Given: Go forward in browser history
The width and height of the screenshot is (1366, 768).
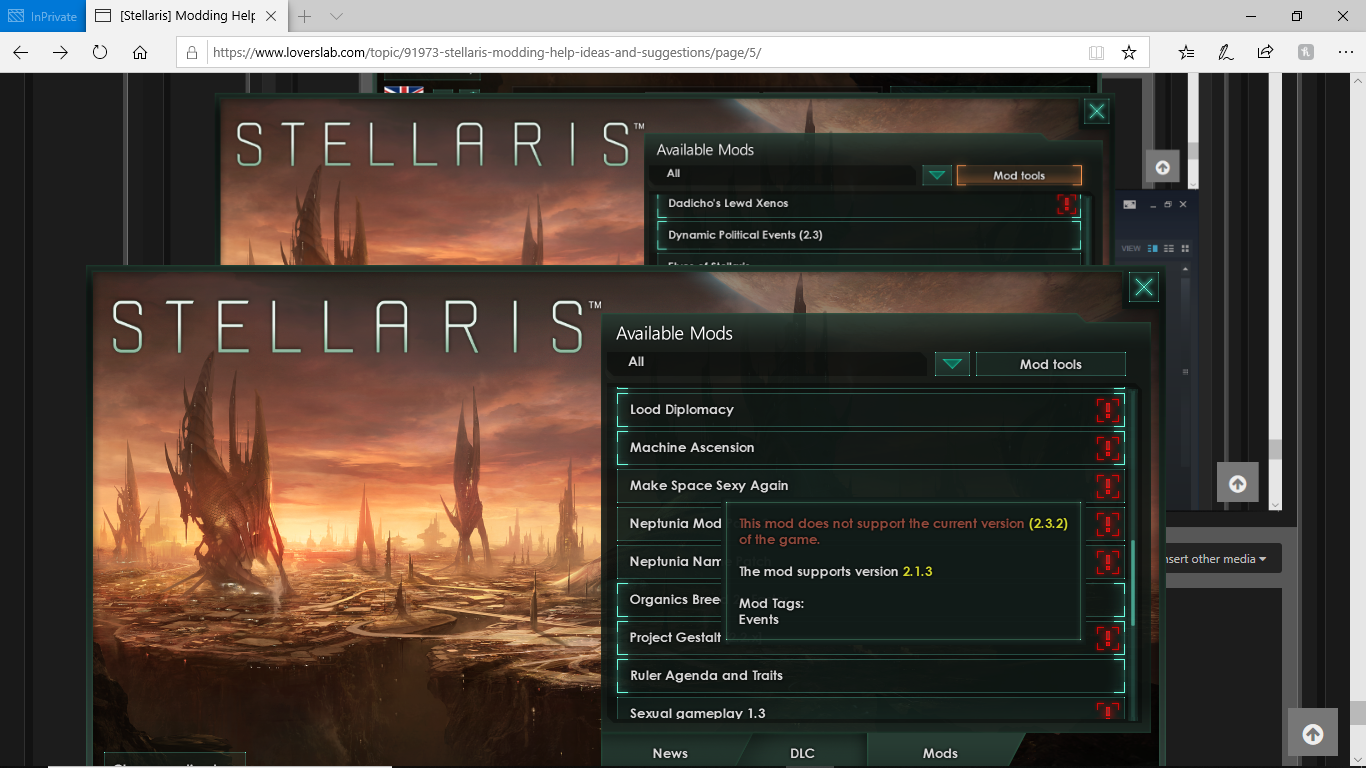Looking at the screenshot, I should (61, 52).
